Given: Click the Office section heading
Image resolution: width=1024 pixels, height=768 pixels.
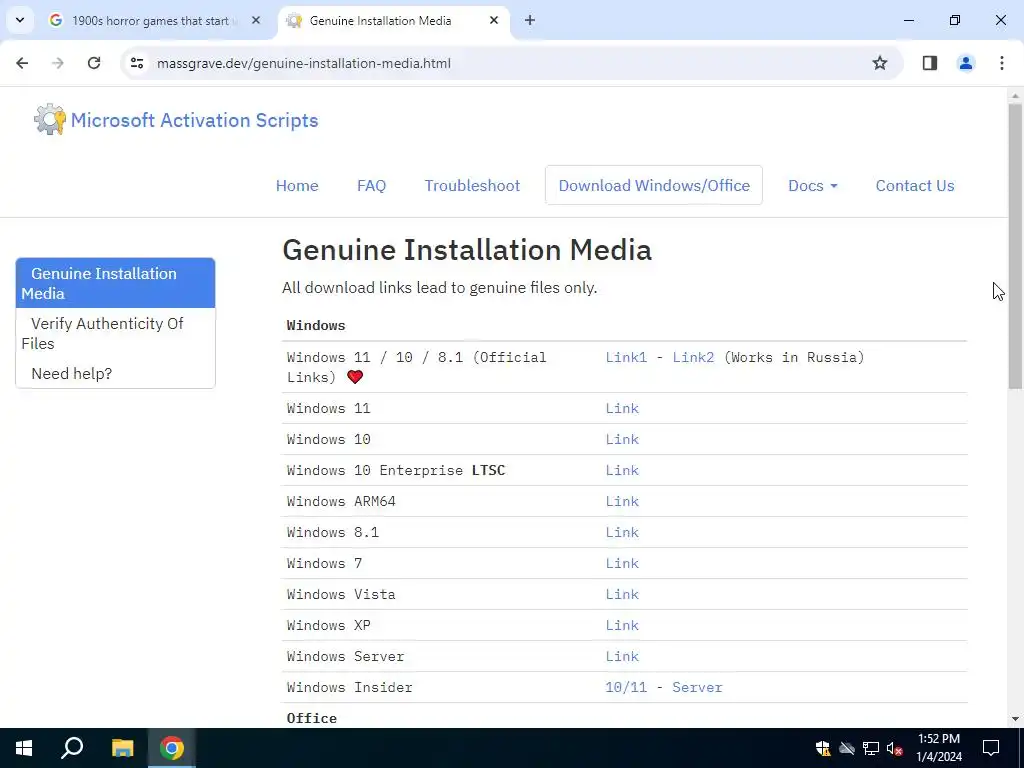Looking at the screenshot, I should [312, 718].
